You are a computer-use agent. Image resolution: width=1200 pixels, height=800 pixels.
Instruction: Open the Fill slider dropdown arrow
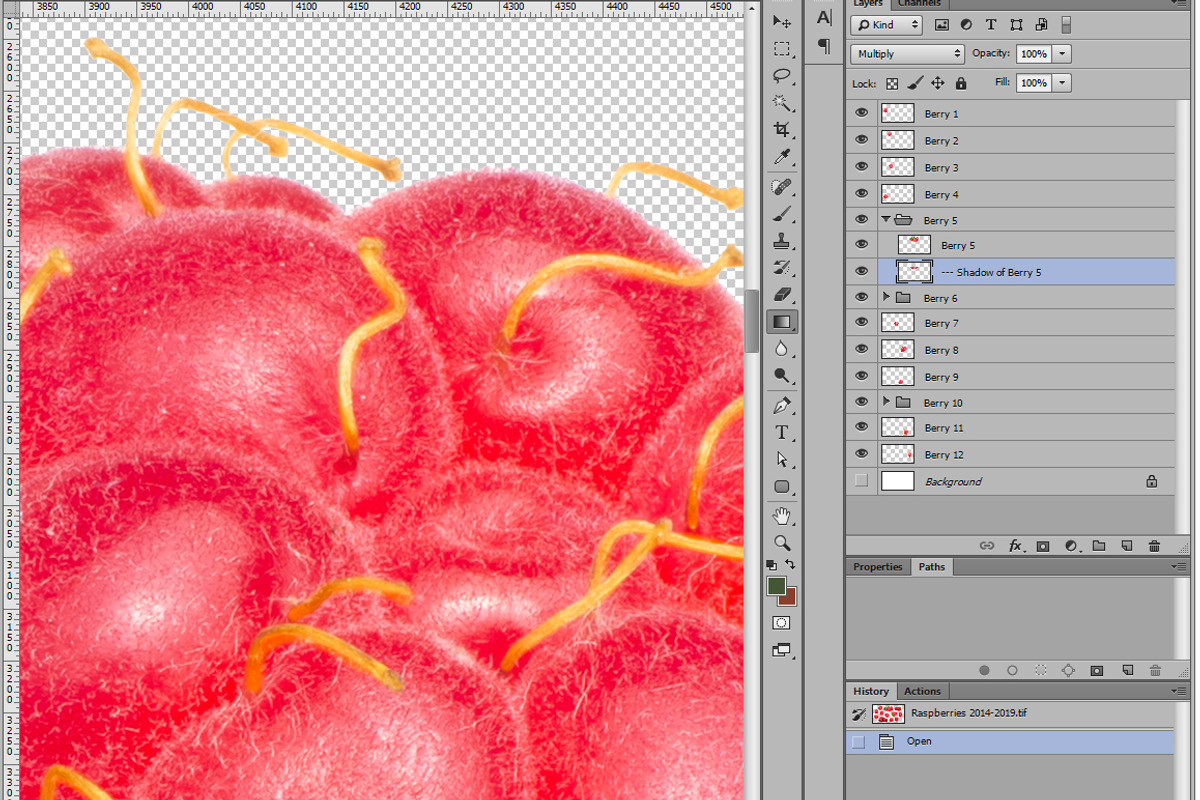pos(1062,83)
